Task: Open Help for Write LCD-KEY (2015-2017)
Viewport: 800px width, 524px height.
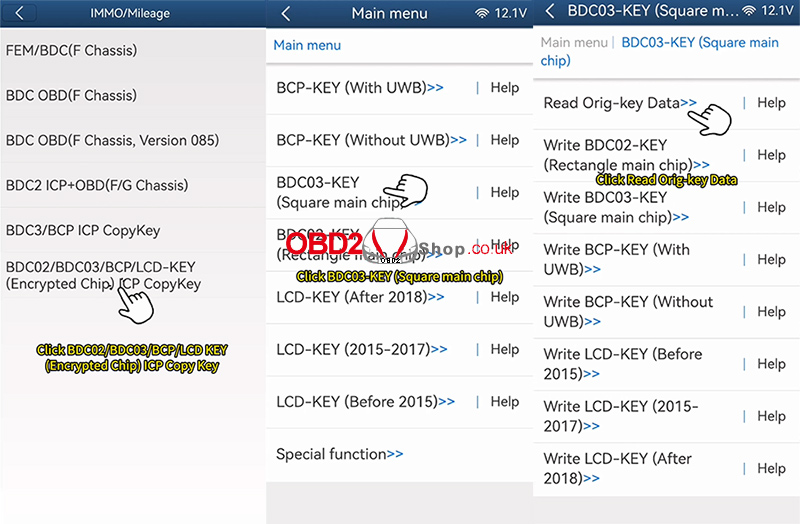Action: tap(771, 416)
